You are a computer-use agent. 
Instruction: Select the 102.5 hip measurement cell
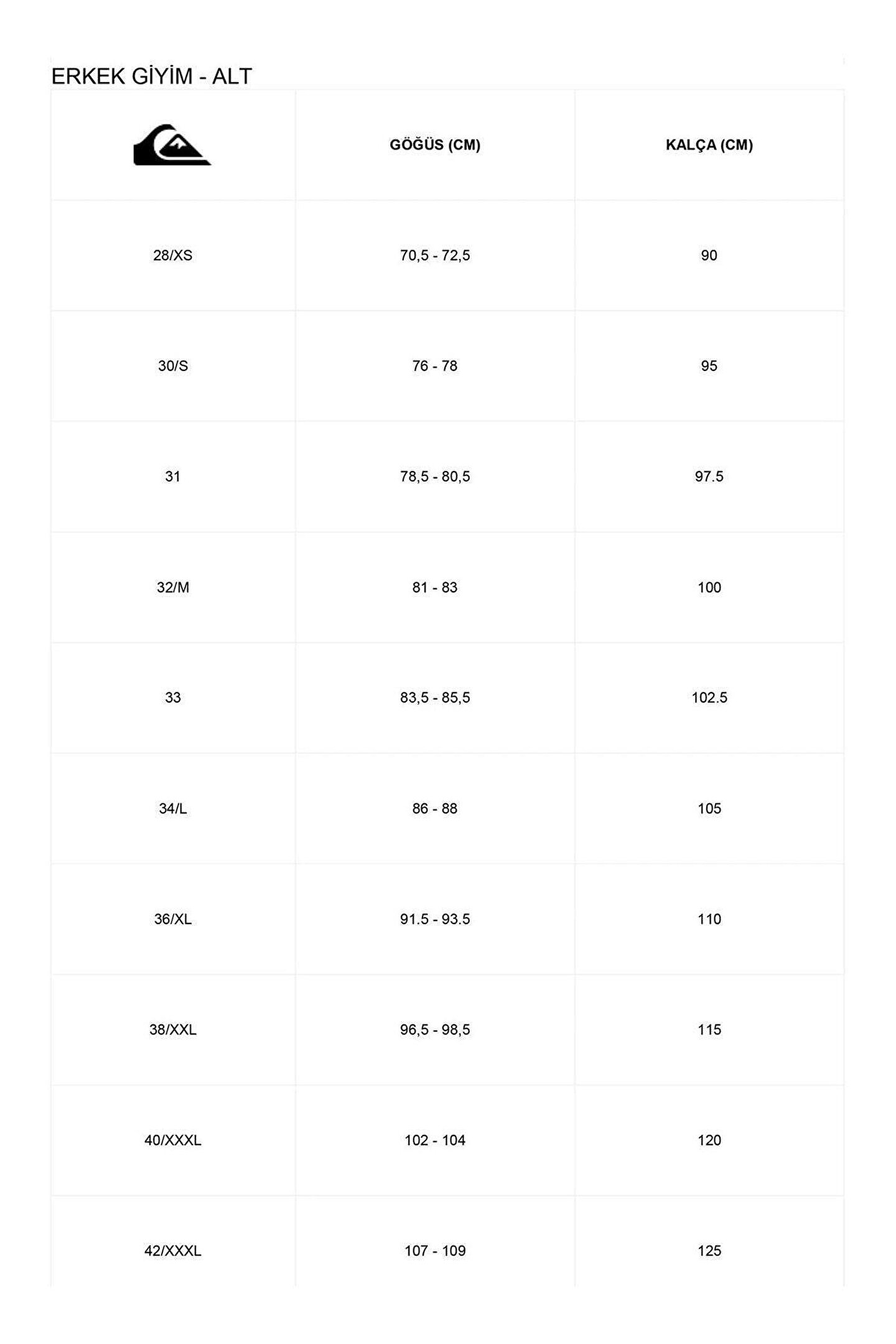(709, 698)
